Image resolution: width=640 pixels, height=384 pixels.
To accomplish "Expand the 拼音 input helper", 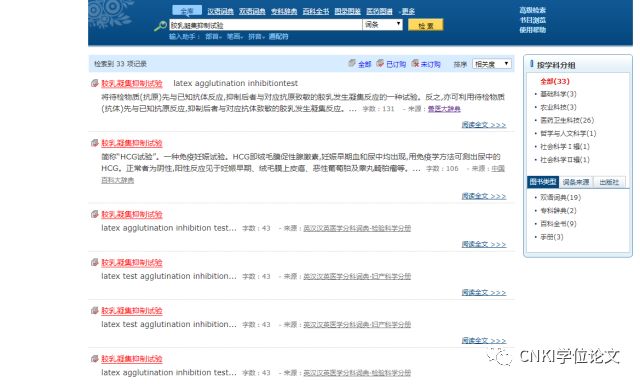I will click(256, 37).
